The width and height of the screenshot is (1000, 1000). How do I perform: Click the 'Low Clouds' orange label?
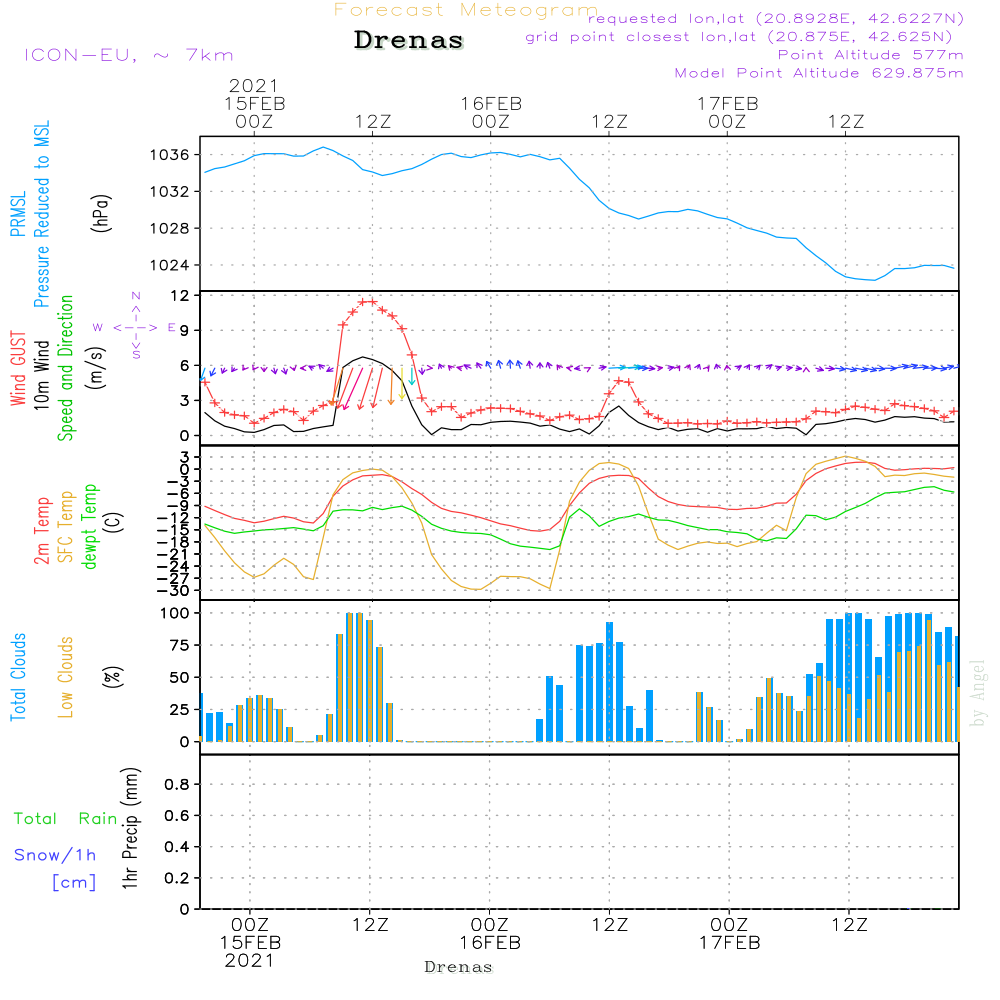pos(66,677)
